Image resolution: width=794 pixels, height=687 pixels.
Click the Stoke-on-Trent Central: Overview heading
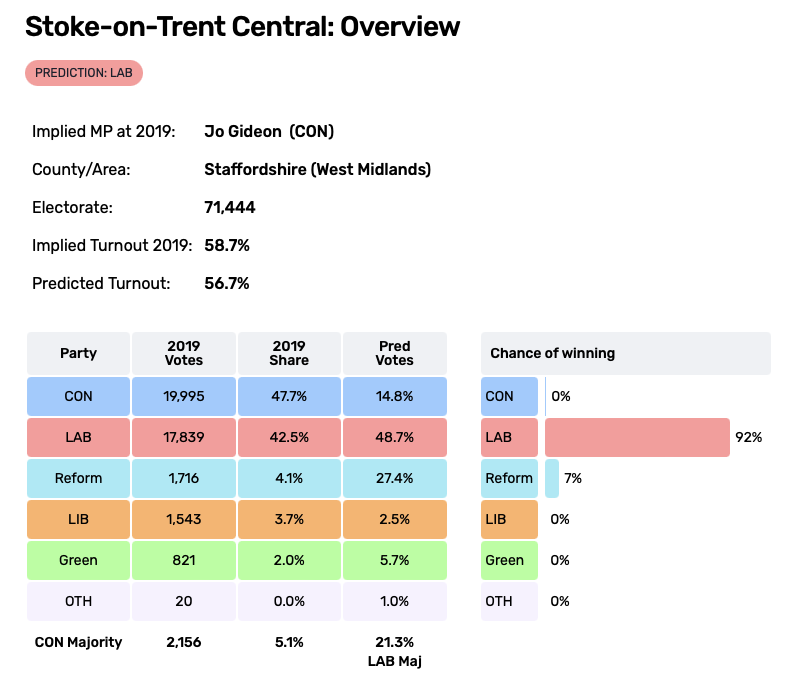(242, 27)
